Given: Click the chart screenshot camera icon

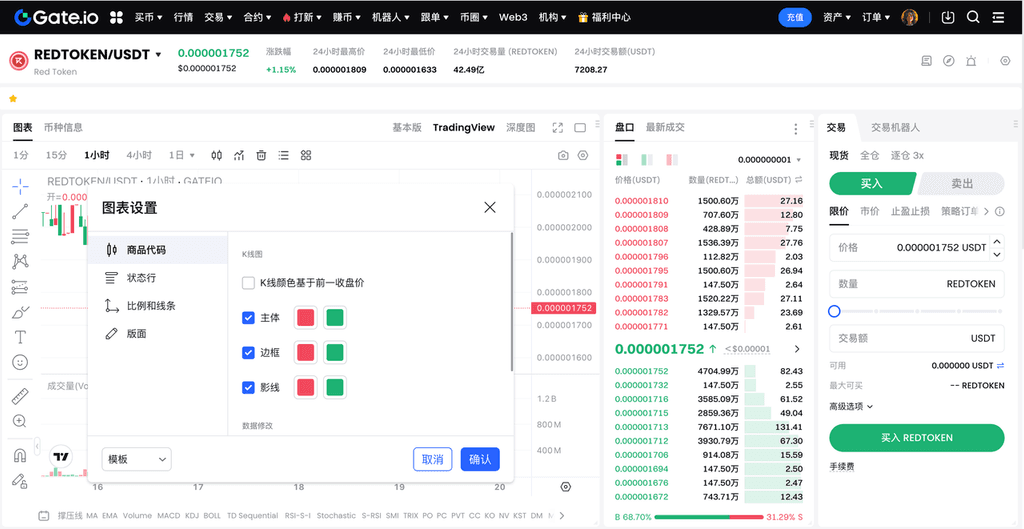Looking at the screenshot, I should pyautogui.click(x=563, y=155).
